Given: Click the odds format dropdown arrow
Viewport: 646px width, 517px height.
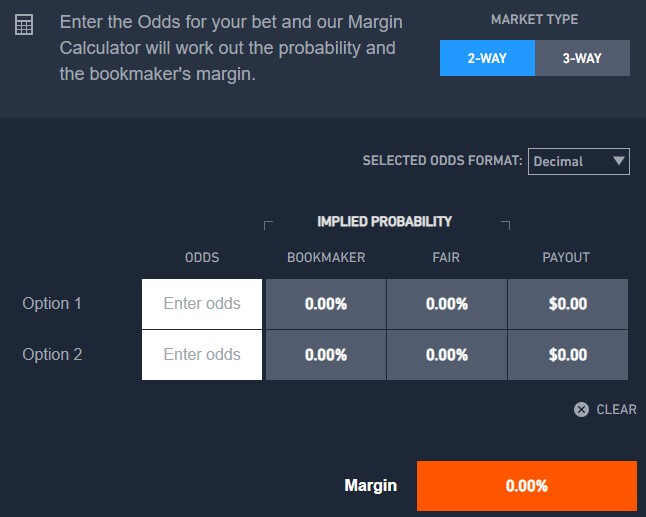Looking at the screenshot, I should 618,161.
